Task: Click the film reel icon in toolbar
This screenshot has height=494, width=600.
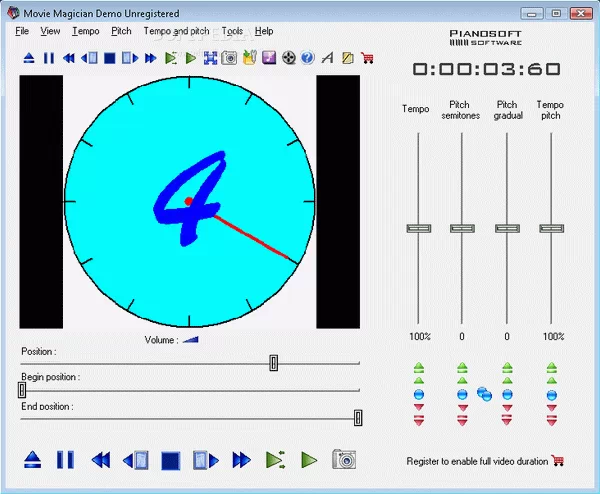Action: (x=289, y=58)
